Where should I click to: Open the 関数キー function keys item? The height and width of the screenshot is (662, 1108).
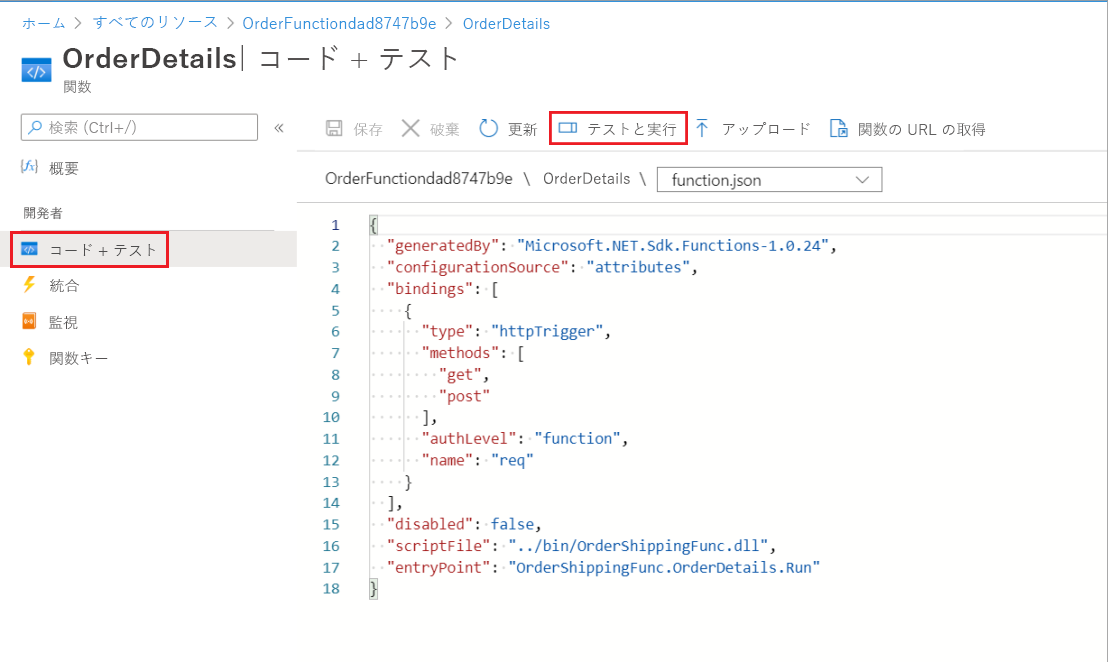pyautogui.click(x=78, y=358)
